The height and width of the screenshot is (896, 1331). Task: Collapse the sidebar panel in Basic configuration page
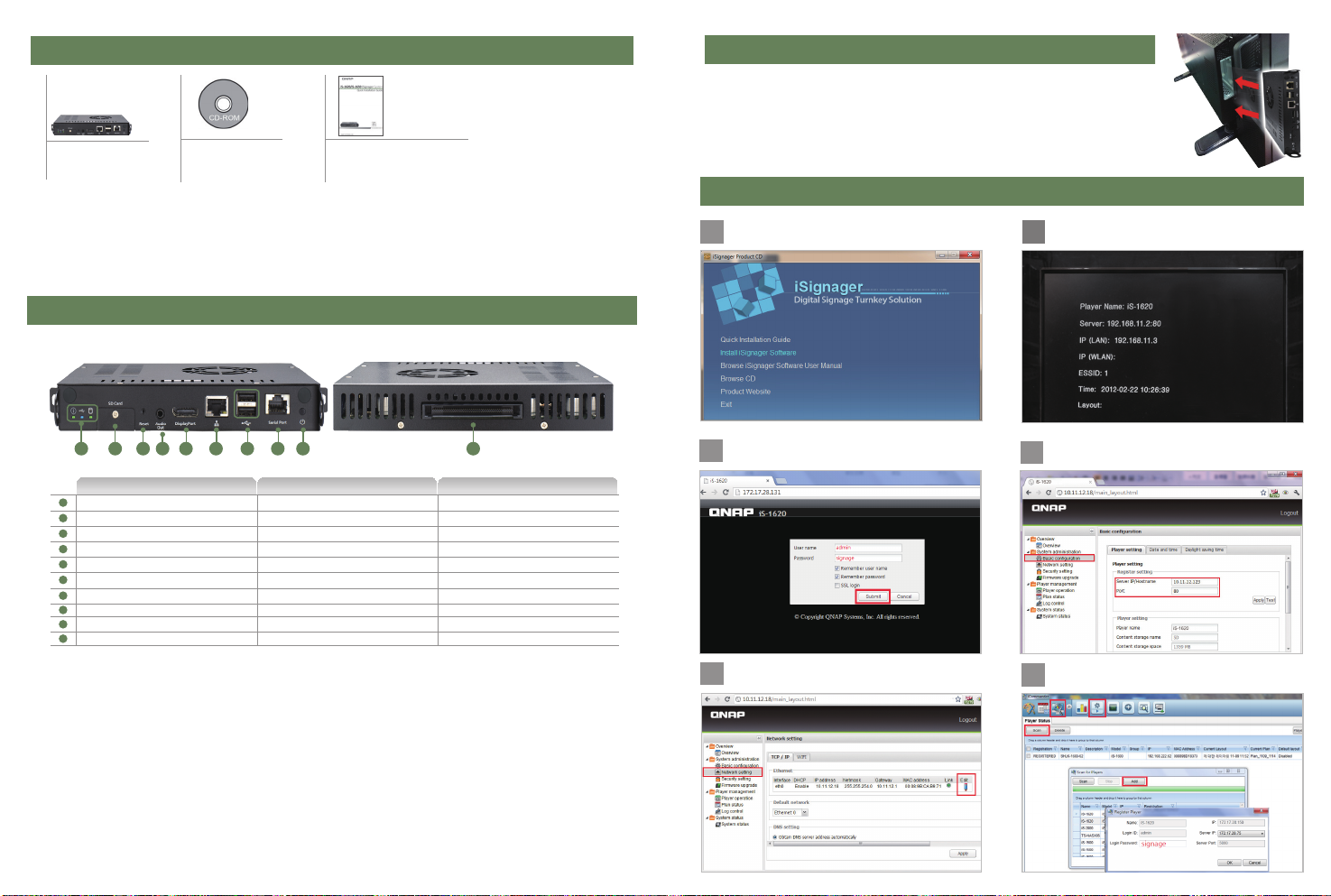1092,531
